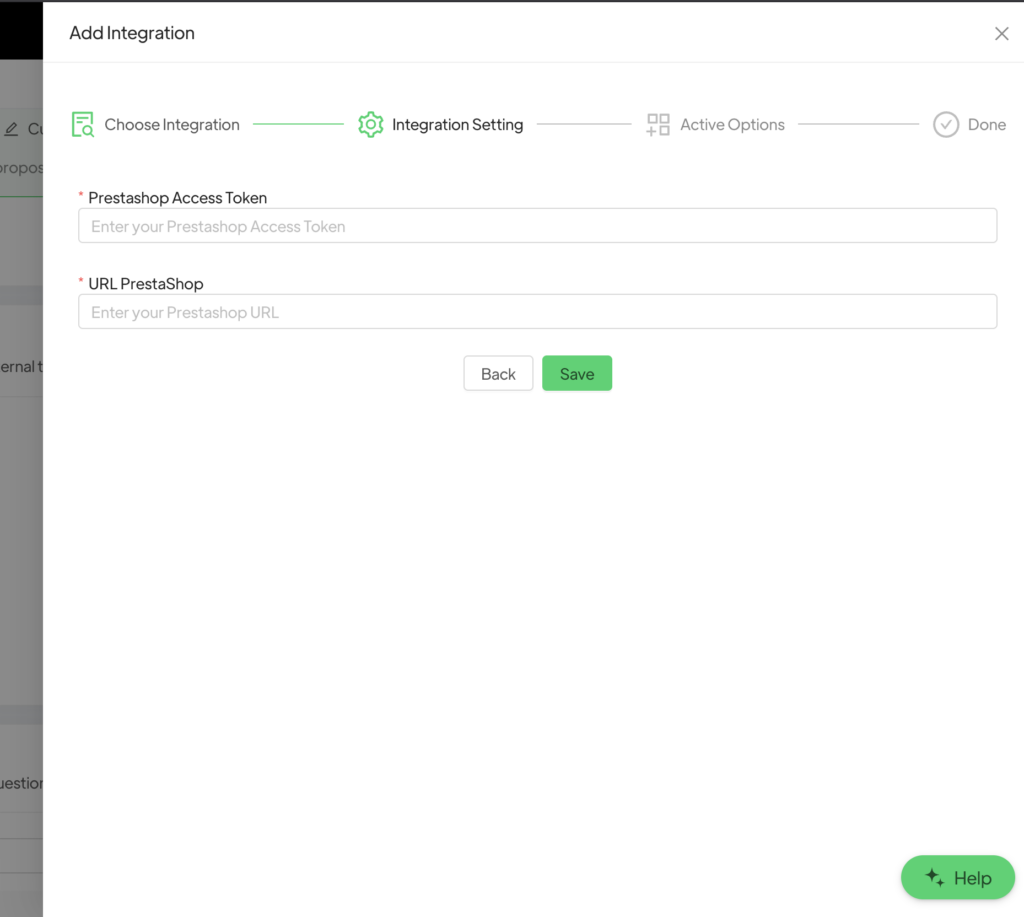Click the Active Options grid-plus icon
1024x917 pixels.
pyautogui.click(x=658, y=125)
